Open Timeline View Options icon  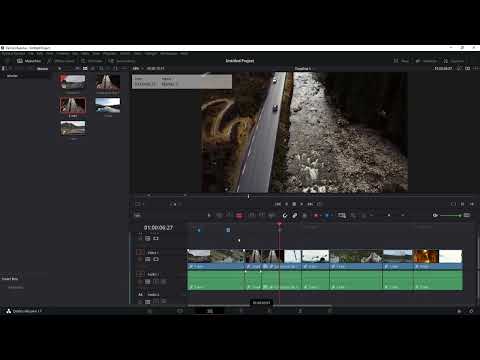click(x=138, y=216)
